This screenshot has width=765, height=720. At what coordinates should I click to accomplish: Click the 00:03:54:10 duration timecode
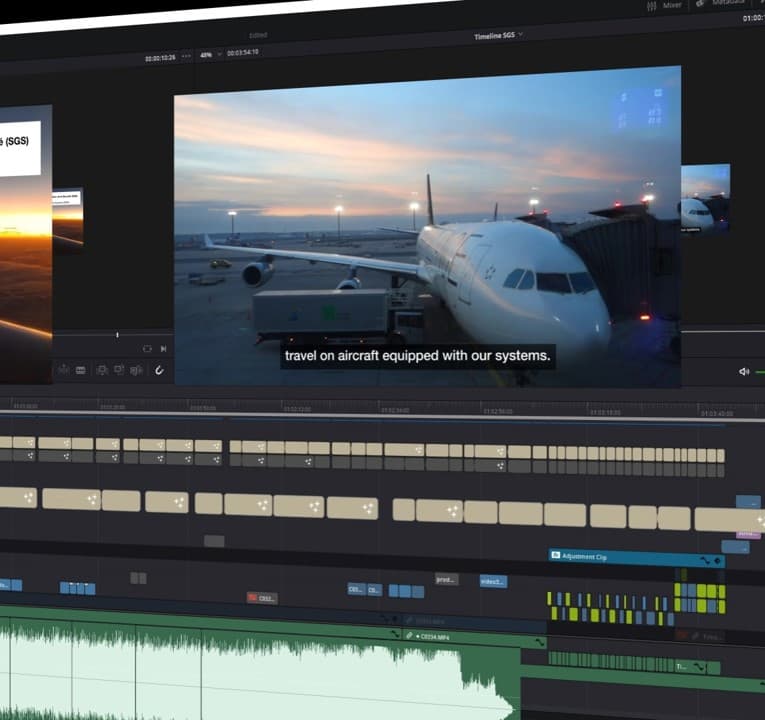[x=242, y=52]
